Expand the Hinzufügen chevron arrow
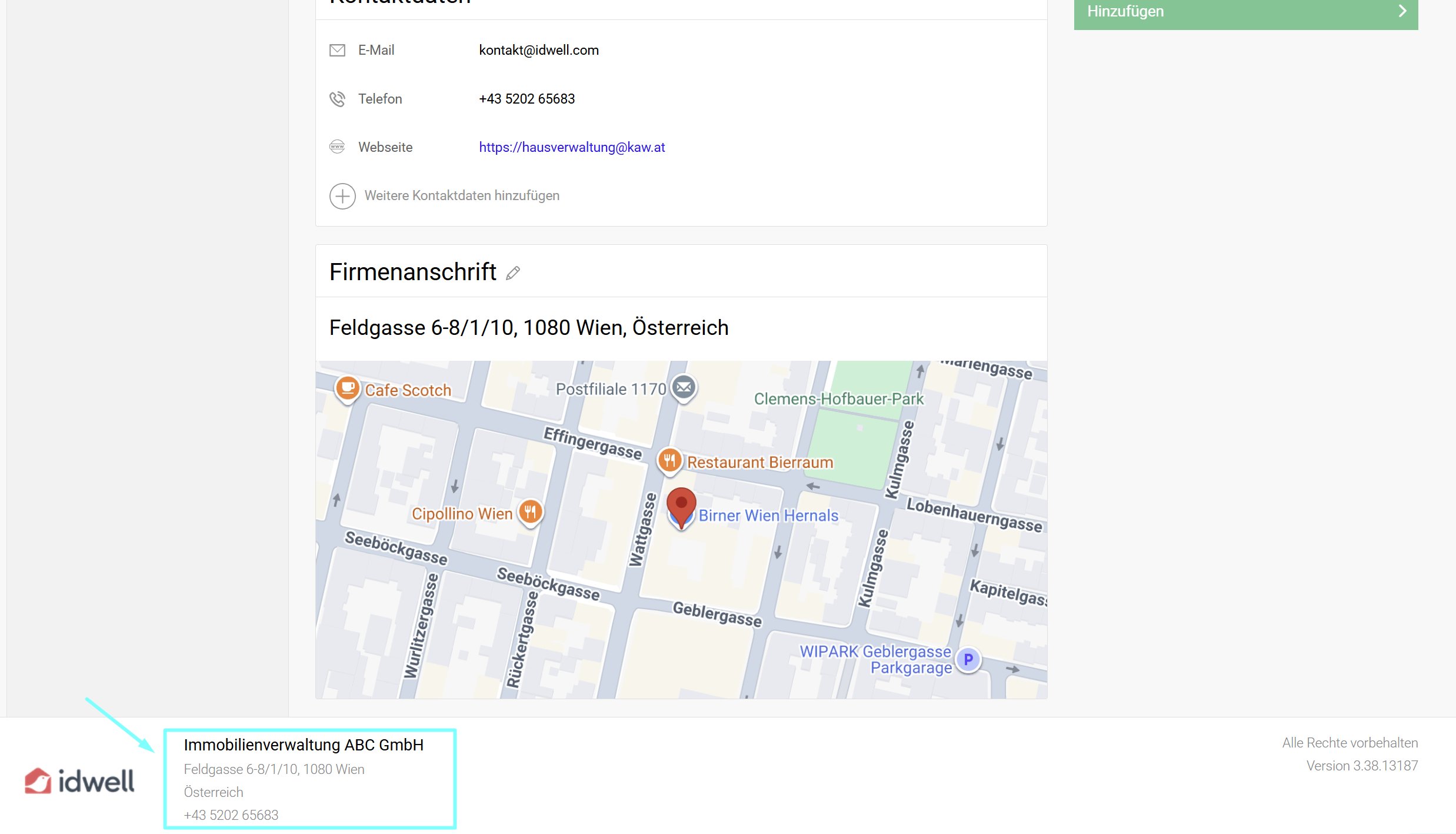 [1402, 11]
